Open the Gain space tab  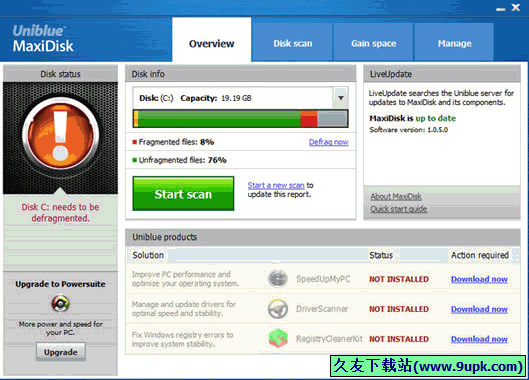click(x=373, y=43)
